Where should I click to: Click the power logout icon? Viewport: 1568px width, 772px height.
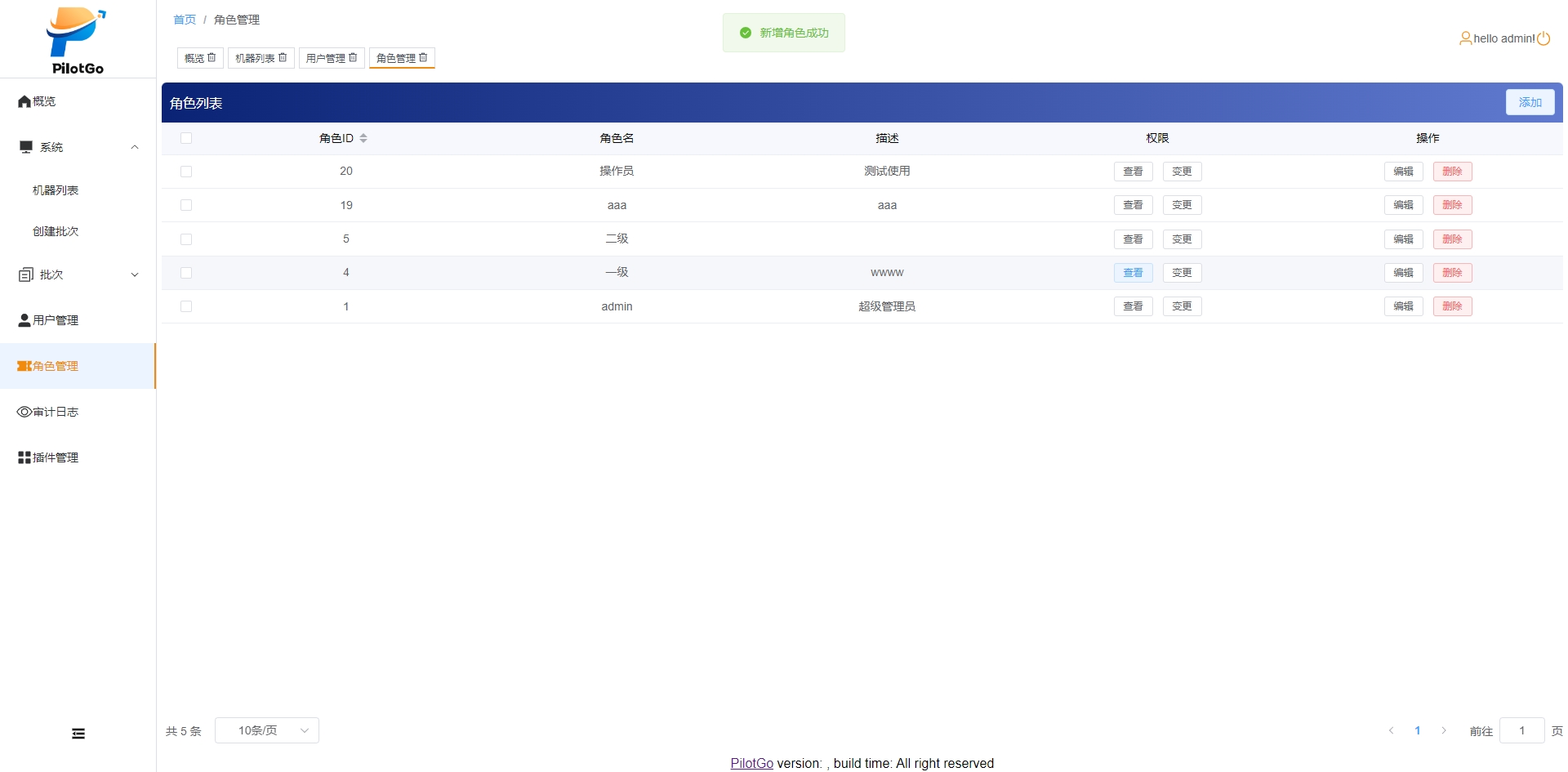pos(1543,38)
